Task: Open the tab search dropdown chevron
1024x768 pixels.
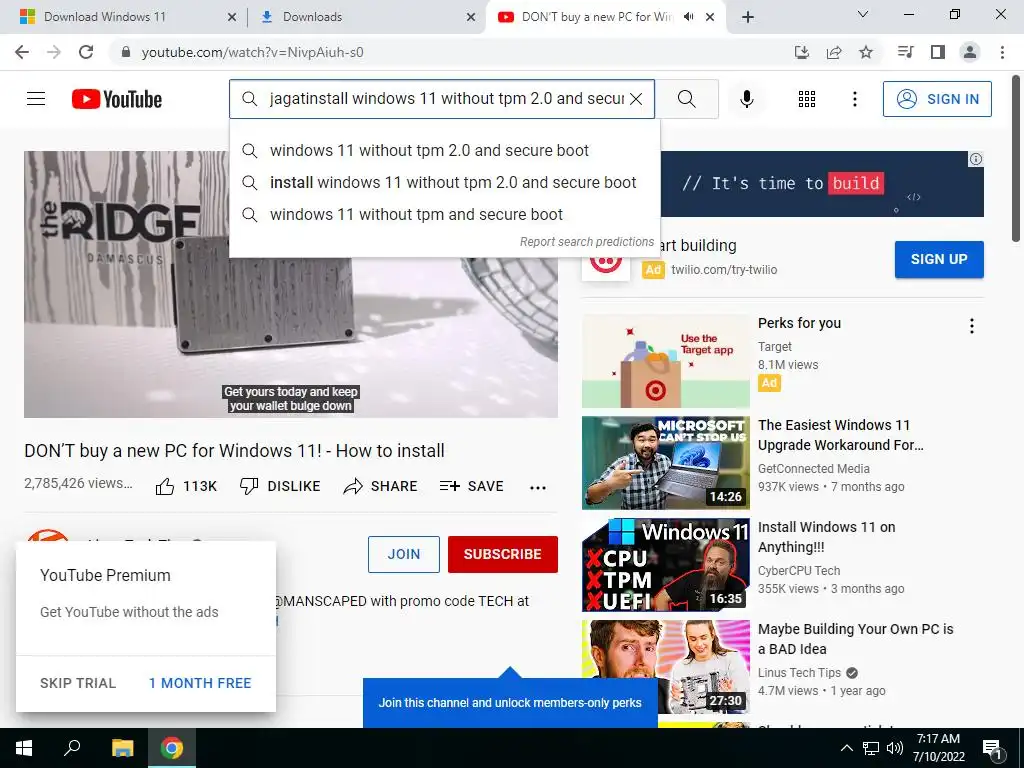Action: 863,14
